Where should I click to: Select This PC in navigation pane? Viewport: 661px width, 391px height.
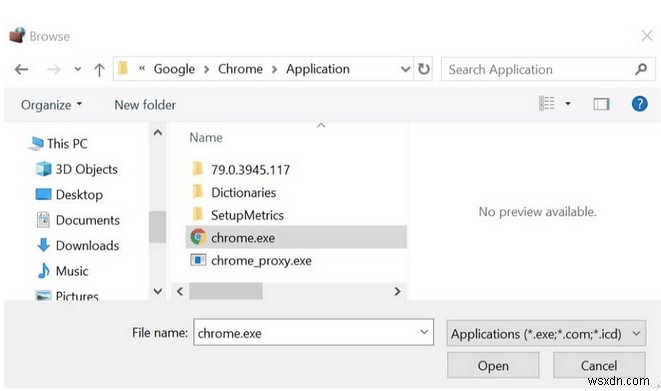(x=58, y=143)
